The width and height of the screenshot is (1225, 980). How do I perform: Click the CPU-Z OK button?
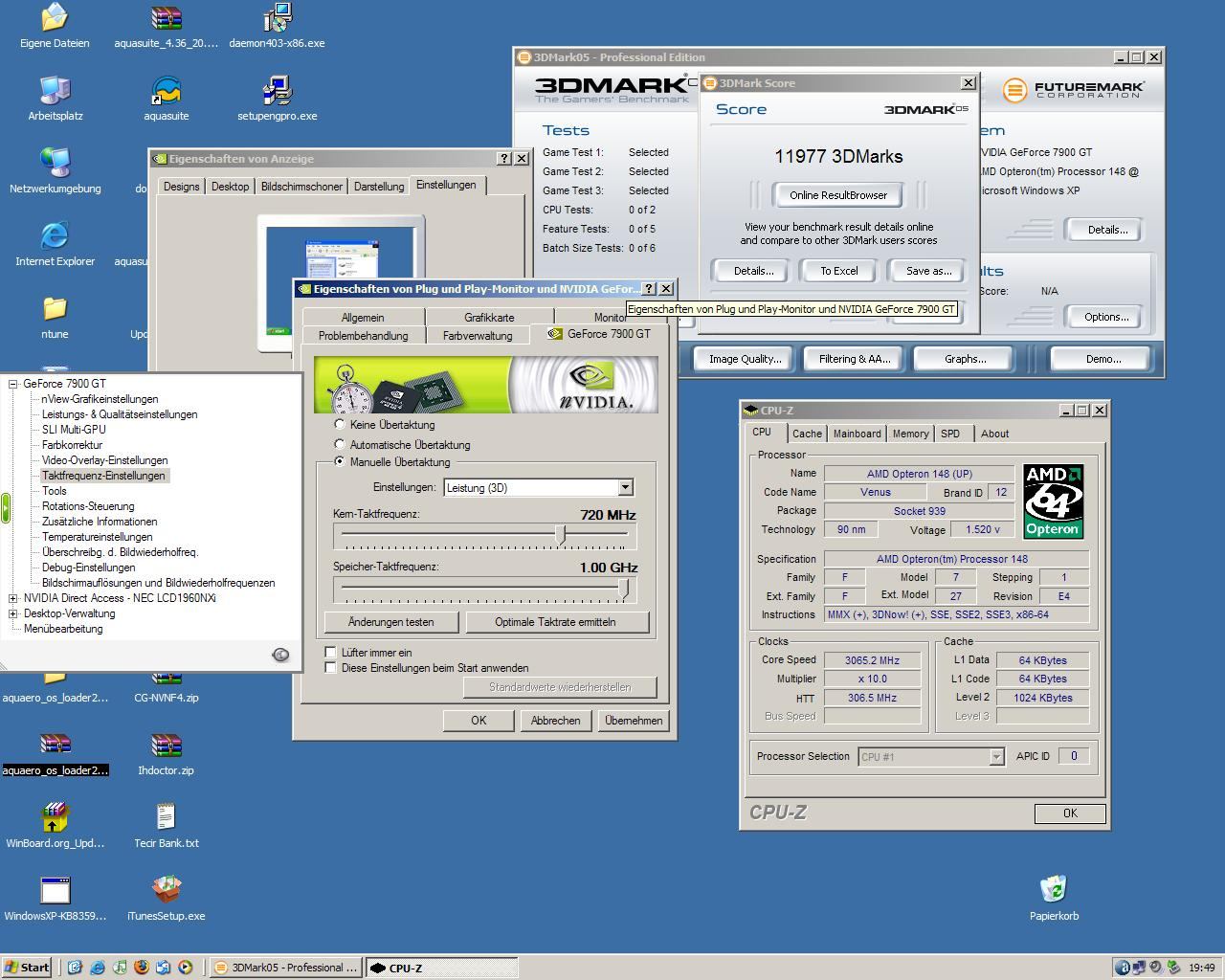tap(1070, 813)
